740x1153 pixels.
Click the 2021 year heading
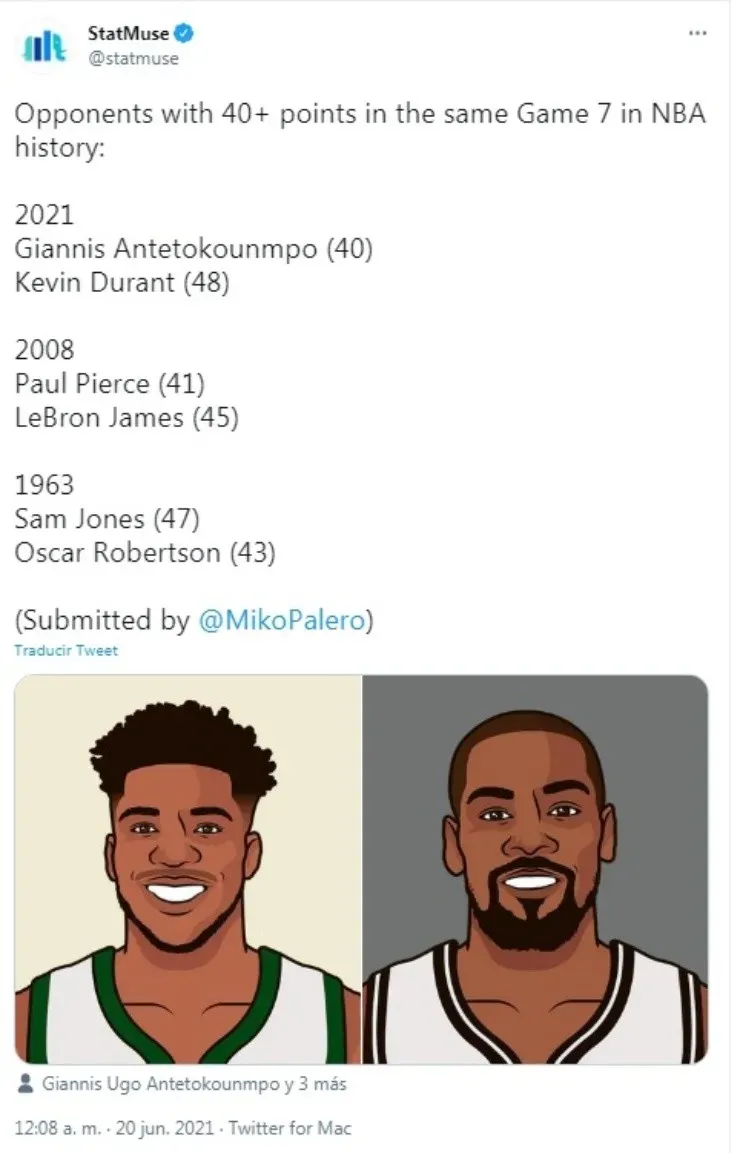click(x=44, y=214)
